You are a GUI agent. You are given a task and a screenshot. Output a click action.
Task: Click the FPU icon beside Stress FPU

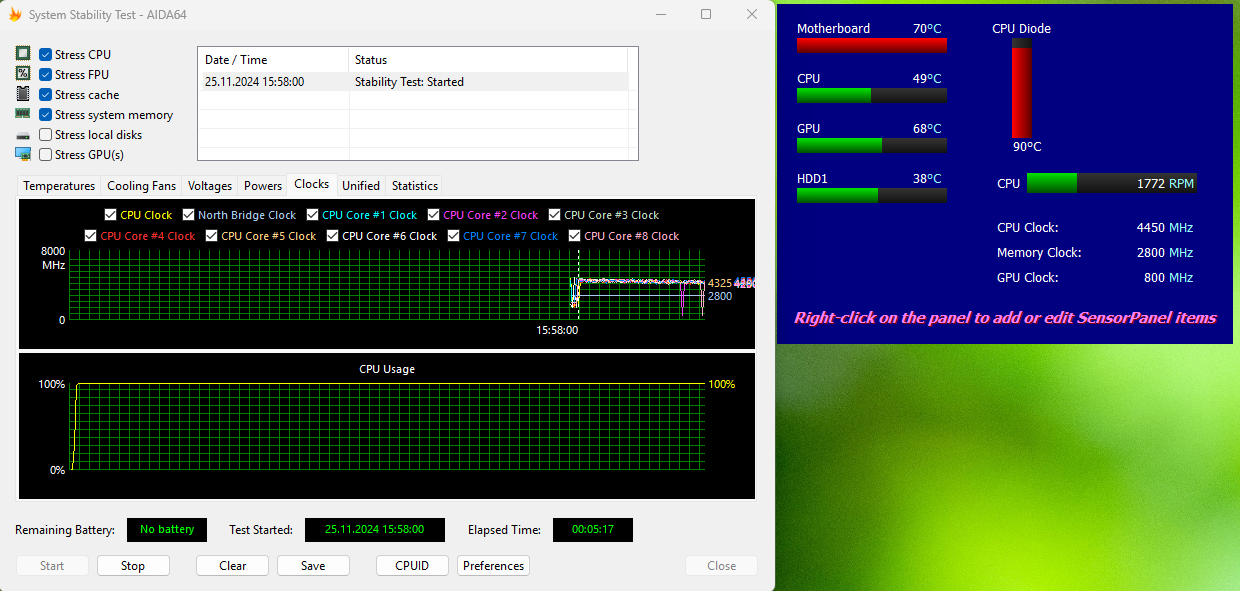23,74
